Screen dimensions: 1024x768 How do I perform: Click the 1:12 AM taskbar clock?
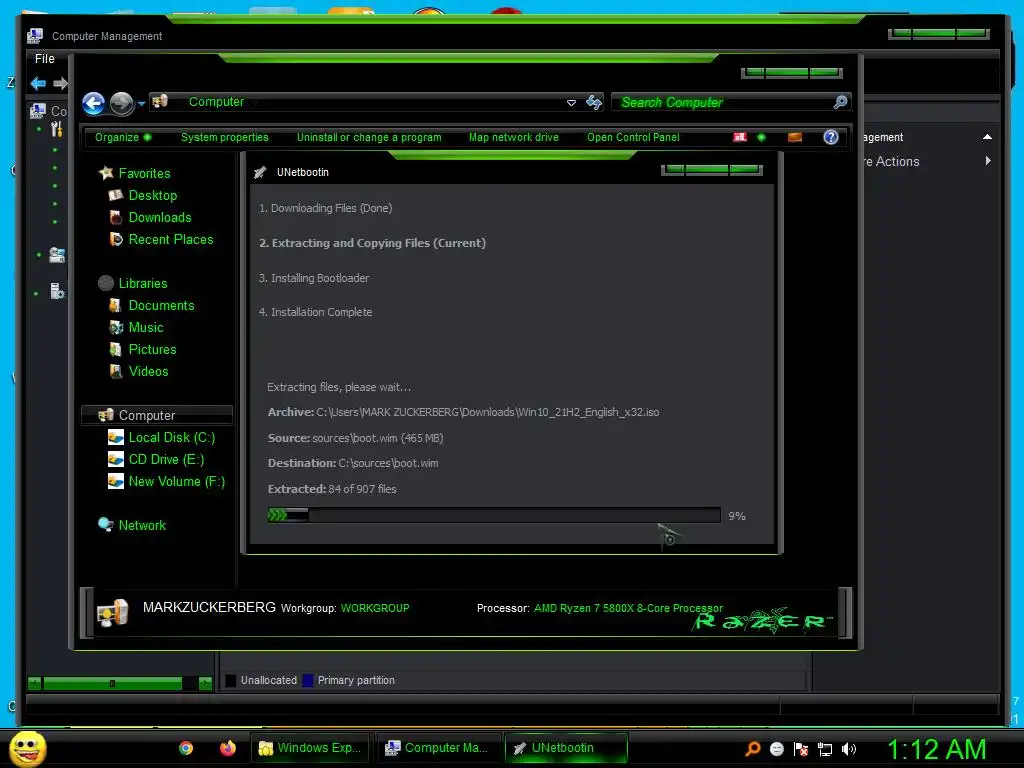936,750
